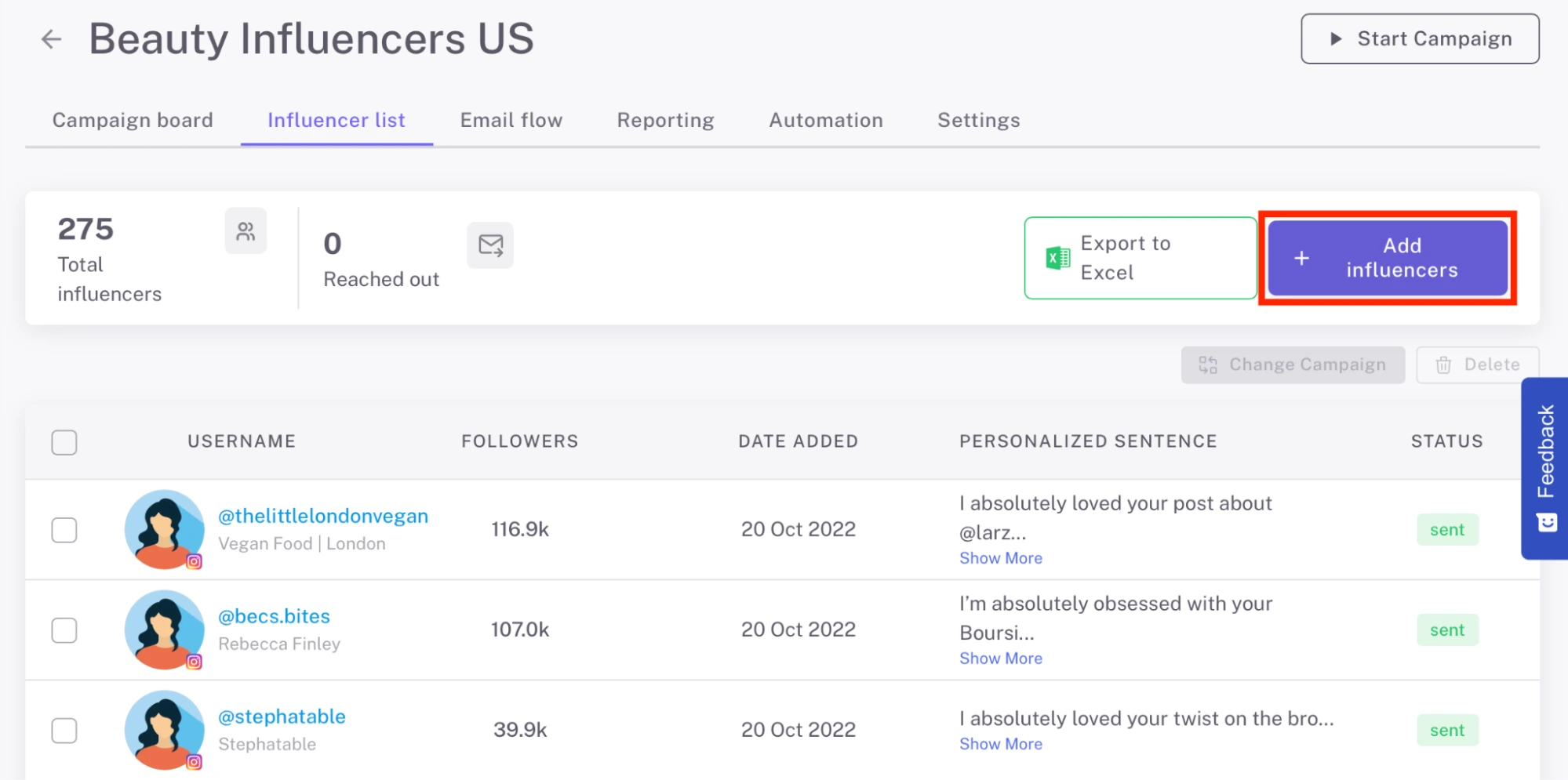Click the trash icon on Delete
Image resolution: width=1568 pixels, height=780 pixels.
coord(1443,365)
